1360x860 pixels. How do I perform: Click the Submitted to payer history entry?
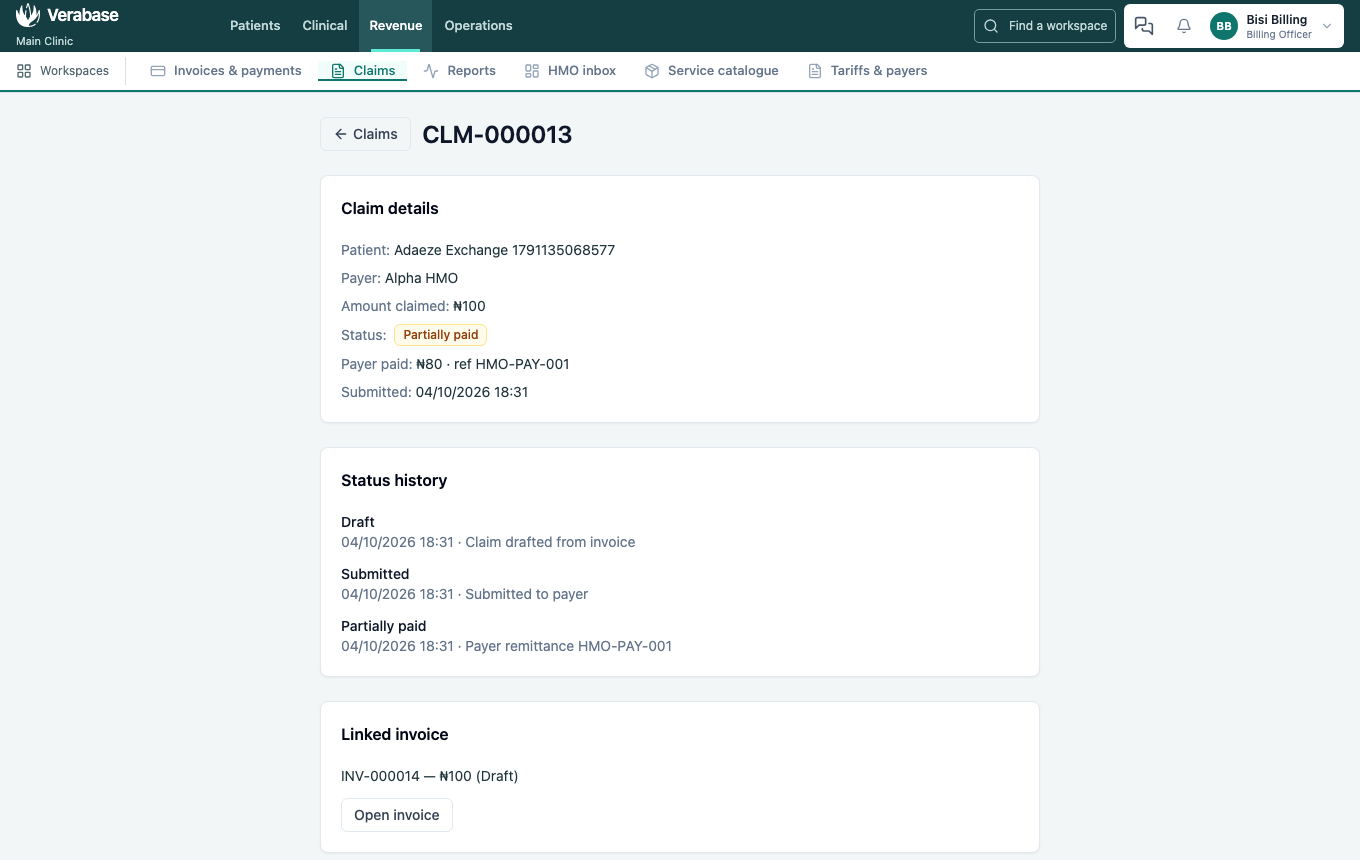pos(526,594)
